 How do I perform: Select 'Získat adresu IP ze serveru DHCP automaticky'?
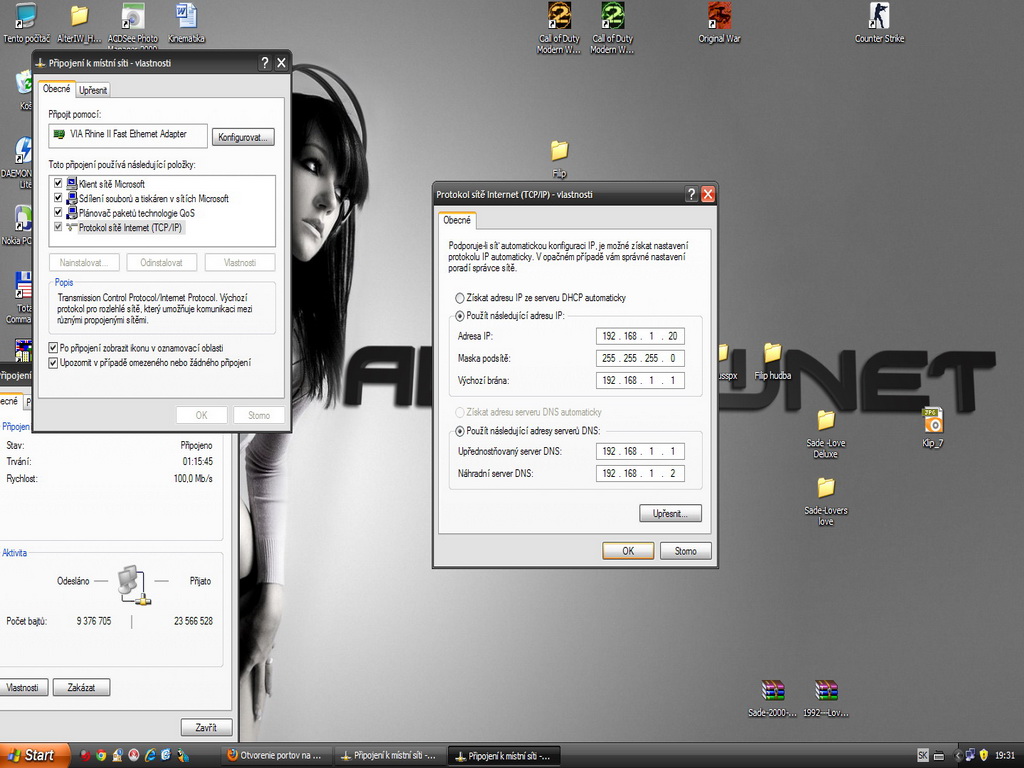(460, 298)
